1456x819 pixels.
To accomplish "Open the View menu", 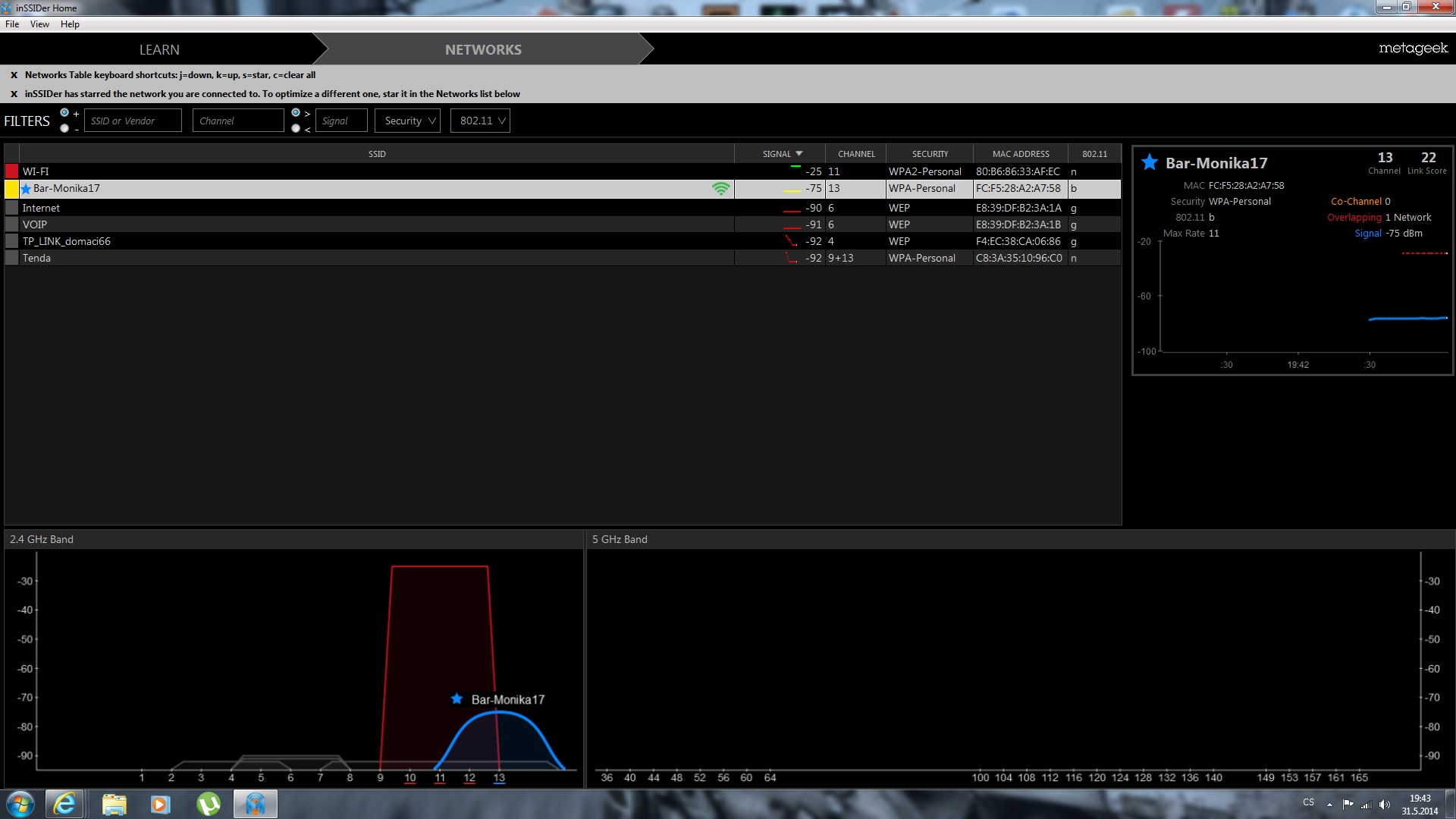I will [39, 24].
